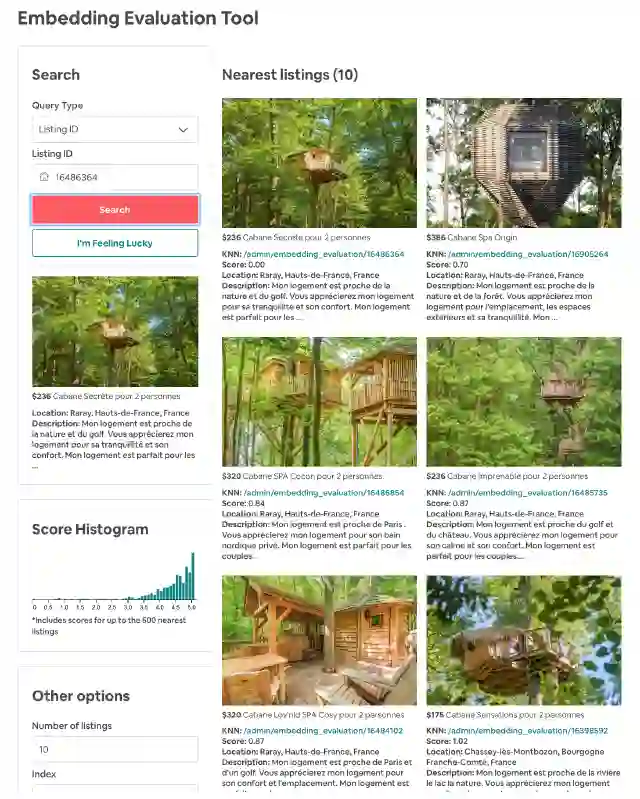Screen dimensions: 640x799
Task: Click the Cabane SPA Cocon listing photo
Action: [x=319, y=402]
